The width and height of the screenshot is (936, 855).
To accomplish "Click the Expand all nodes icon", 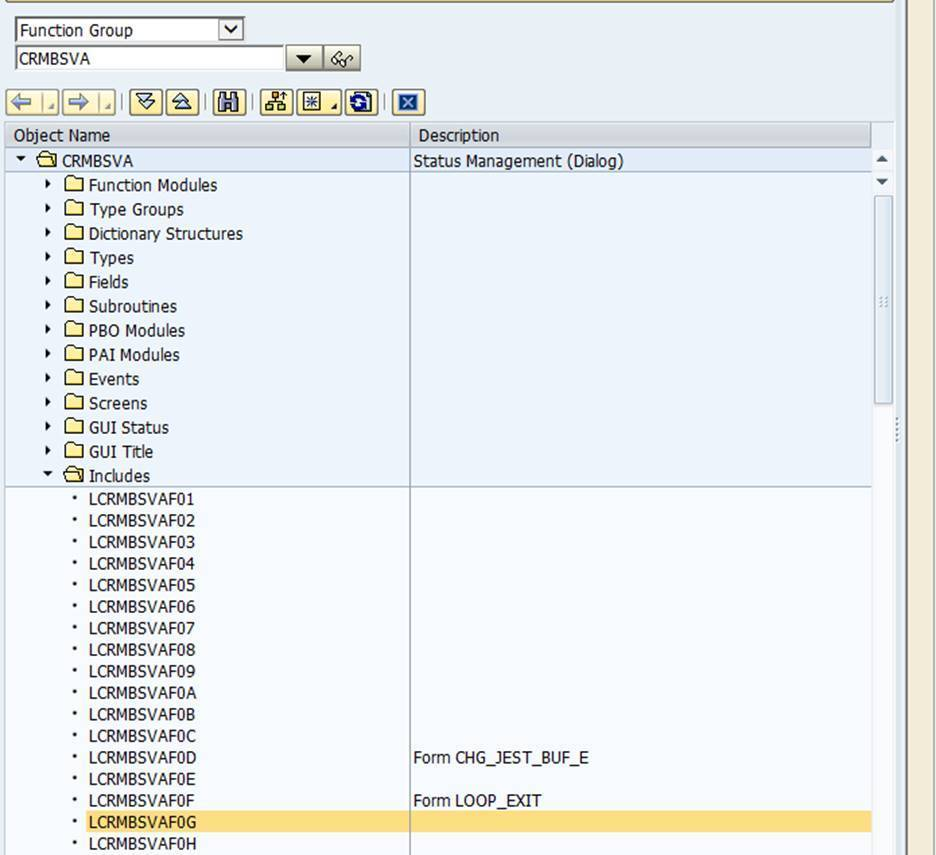I will 146,103.
